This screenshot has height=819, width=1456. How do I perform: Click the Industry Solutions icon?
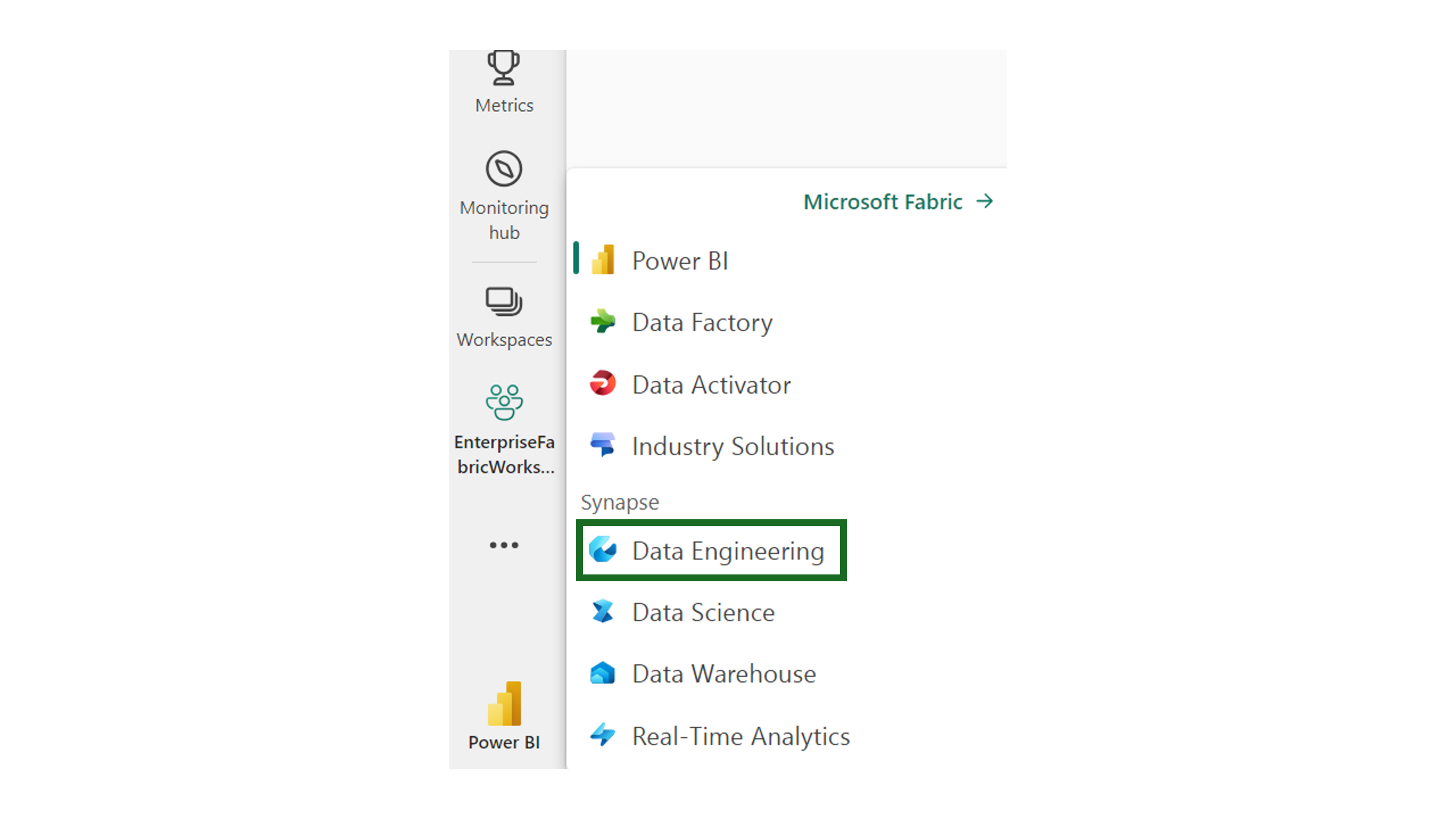click(604, 444)
